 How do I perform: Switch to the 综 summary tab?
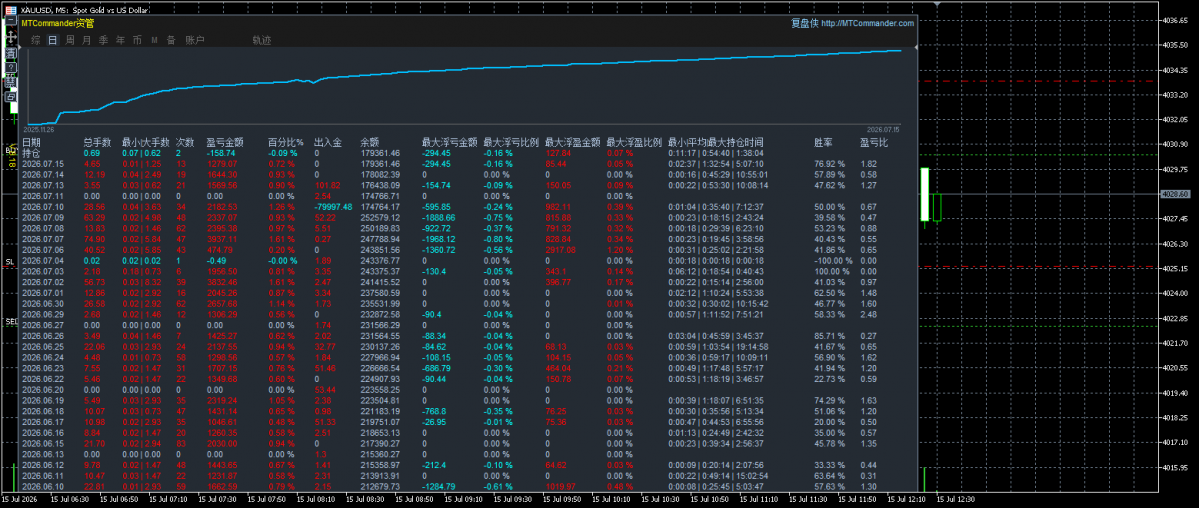click(x=36, y=40)
